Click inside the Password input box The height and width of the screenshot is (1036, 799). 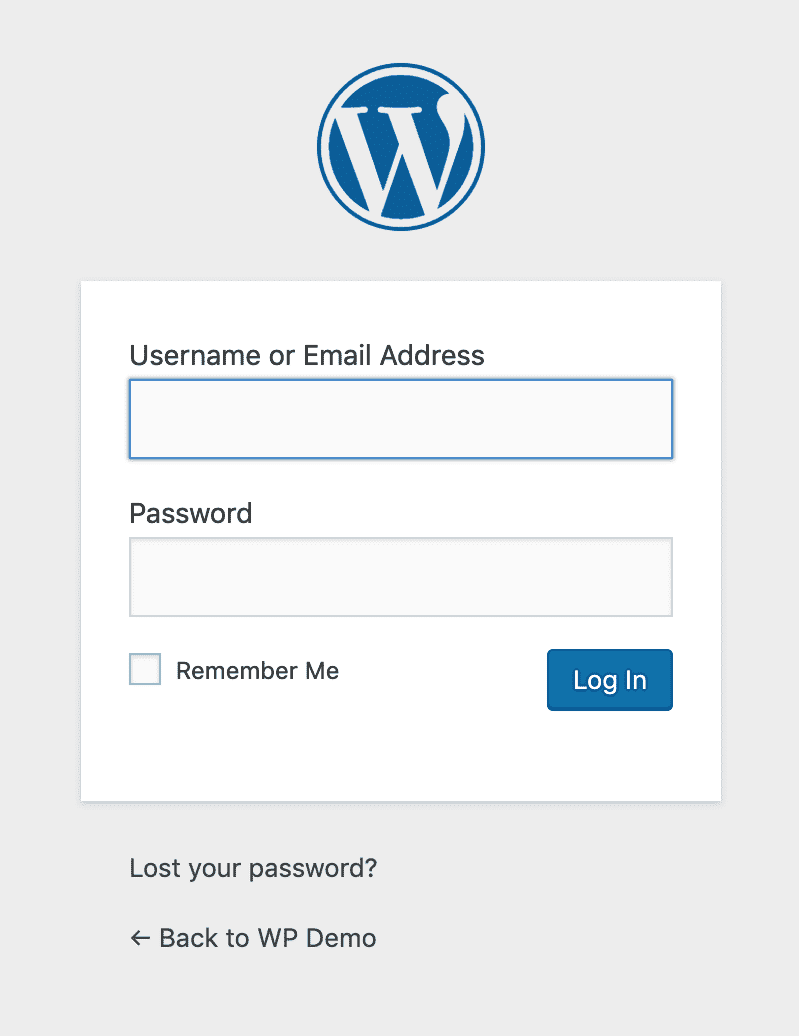coord(399,577)
